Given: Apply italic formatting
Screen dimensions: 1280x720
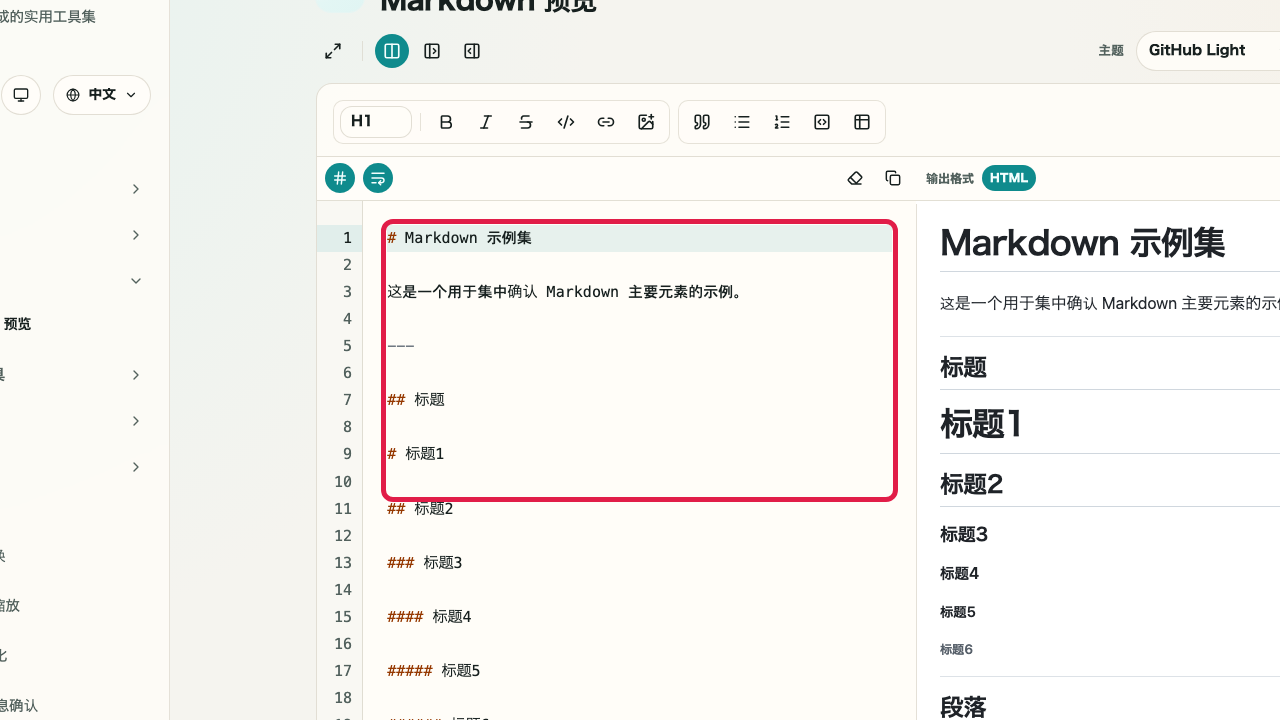Looking at the screenshot, I should pos(486,122).
